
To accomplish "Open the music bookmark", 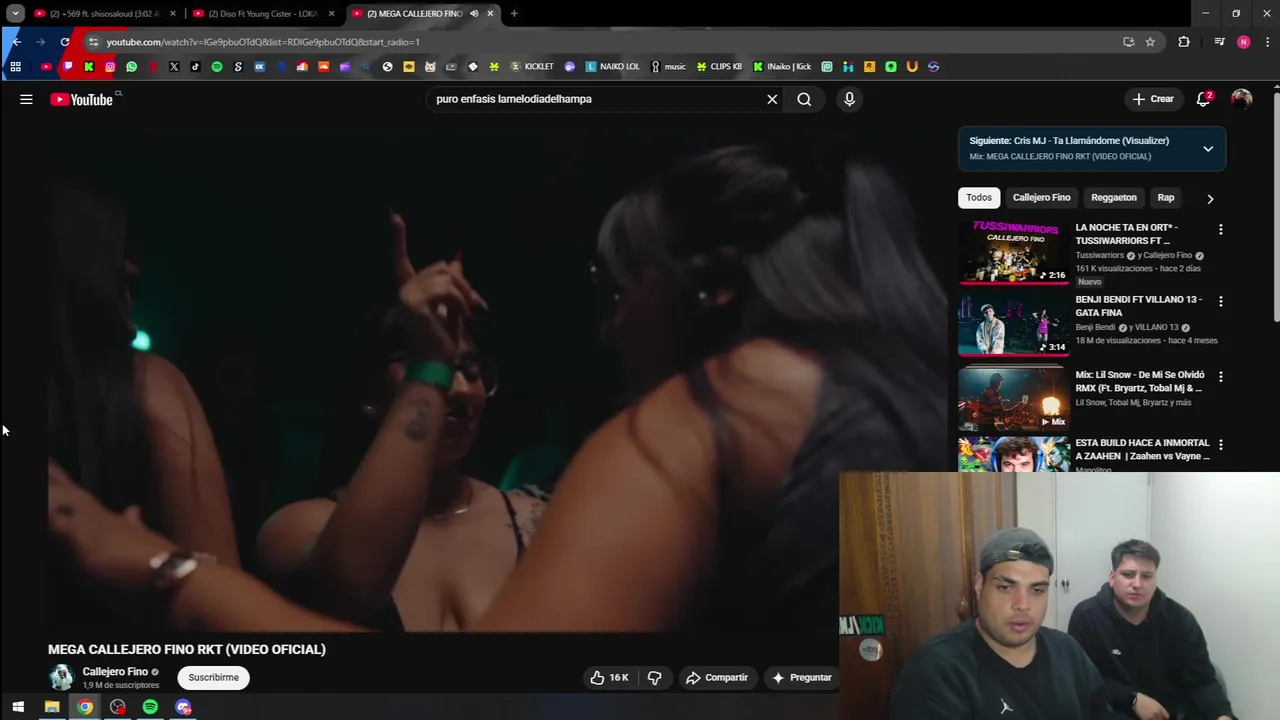I will click(668, 66).
